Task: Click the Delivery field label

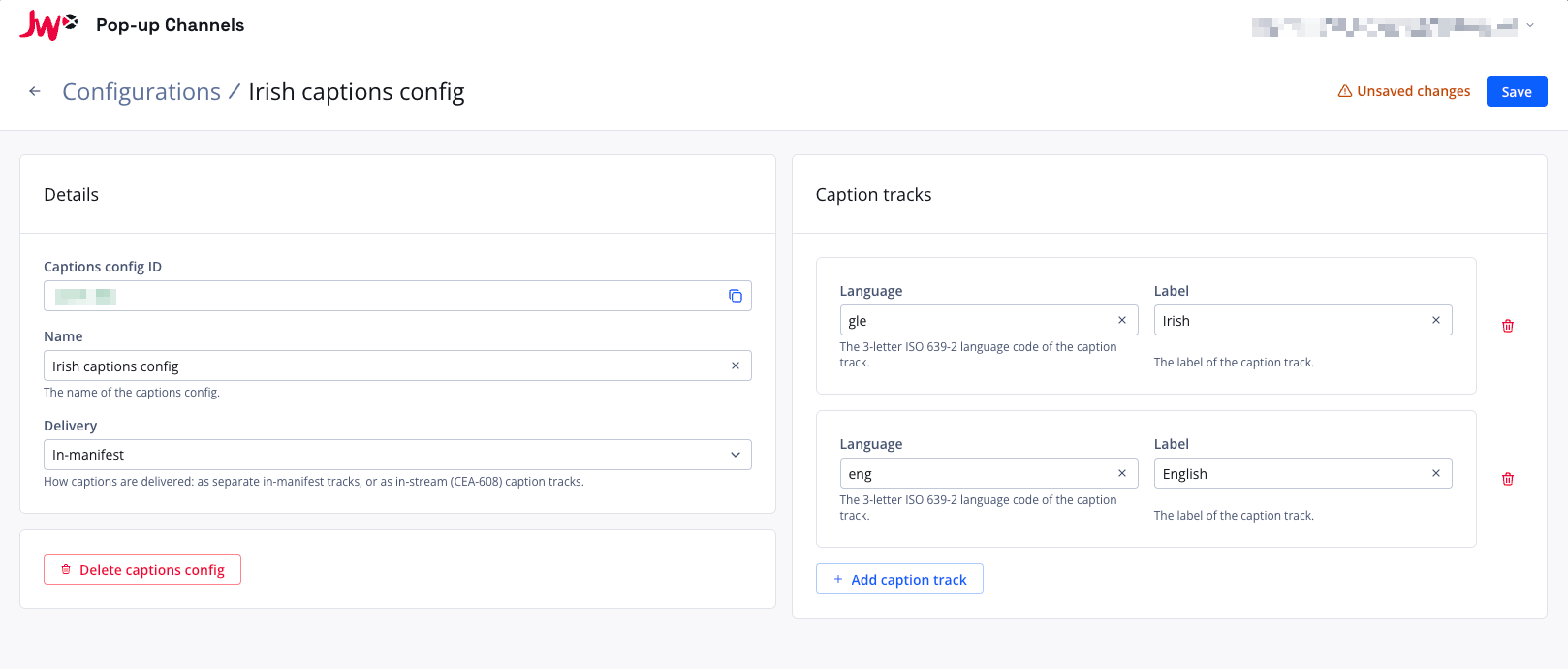Action: click(x=70, y=426)
